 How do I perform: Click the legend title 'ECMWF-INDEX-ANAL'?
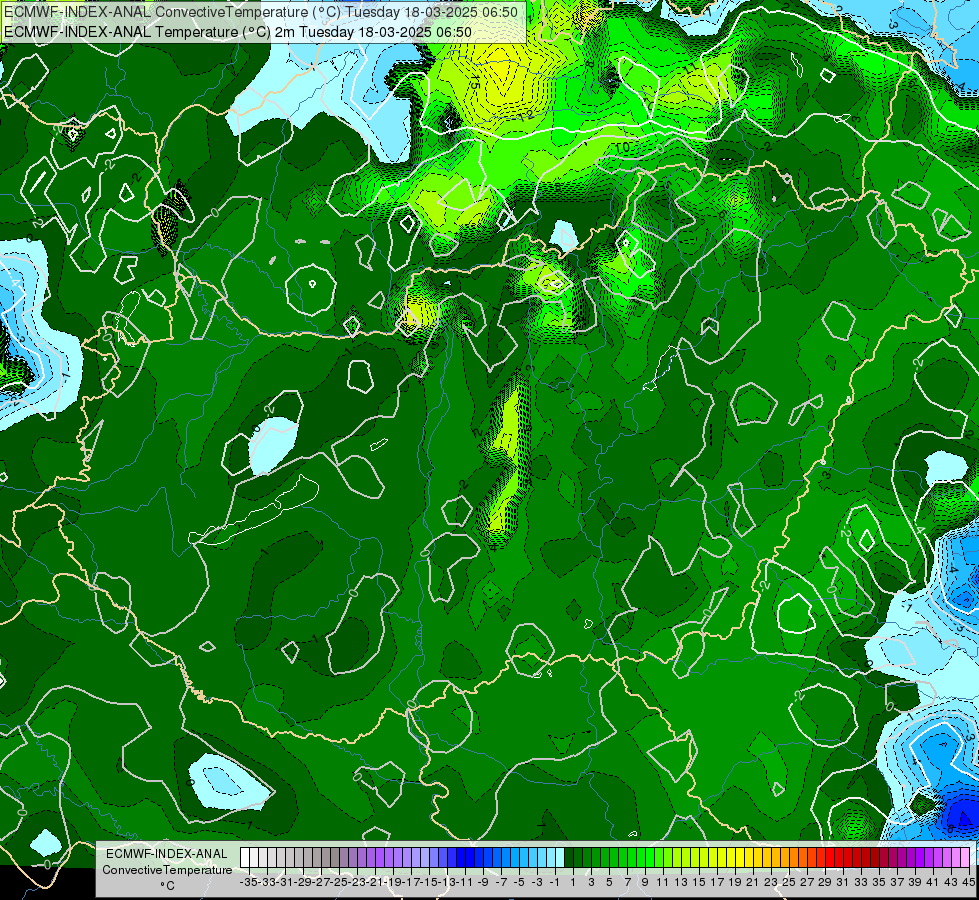[x=167, y=854]
